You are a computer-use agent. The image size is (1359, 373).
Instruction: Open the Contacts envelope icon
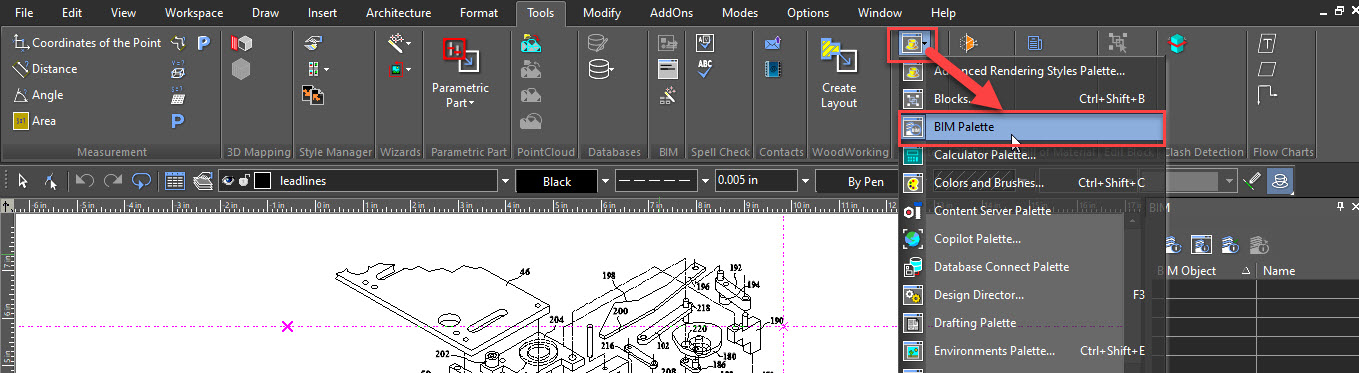[772, 43]
